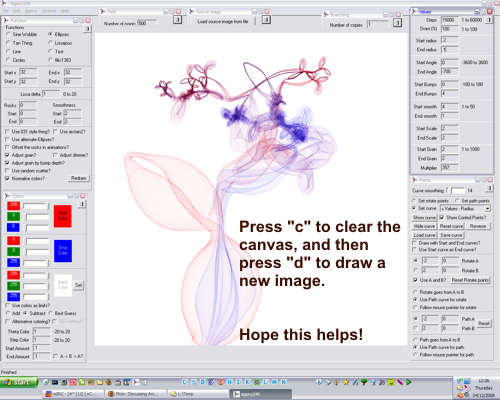Click the Save curve button
The image size is (500, 400).
(451, 235)
